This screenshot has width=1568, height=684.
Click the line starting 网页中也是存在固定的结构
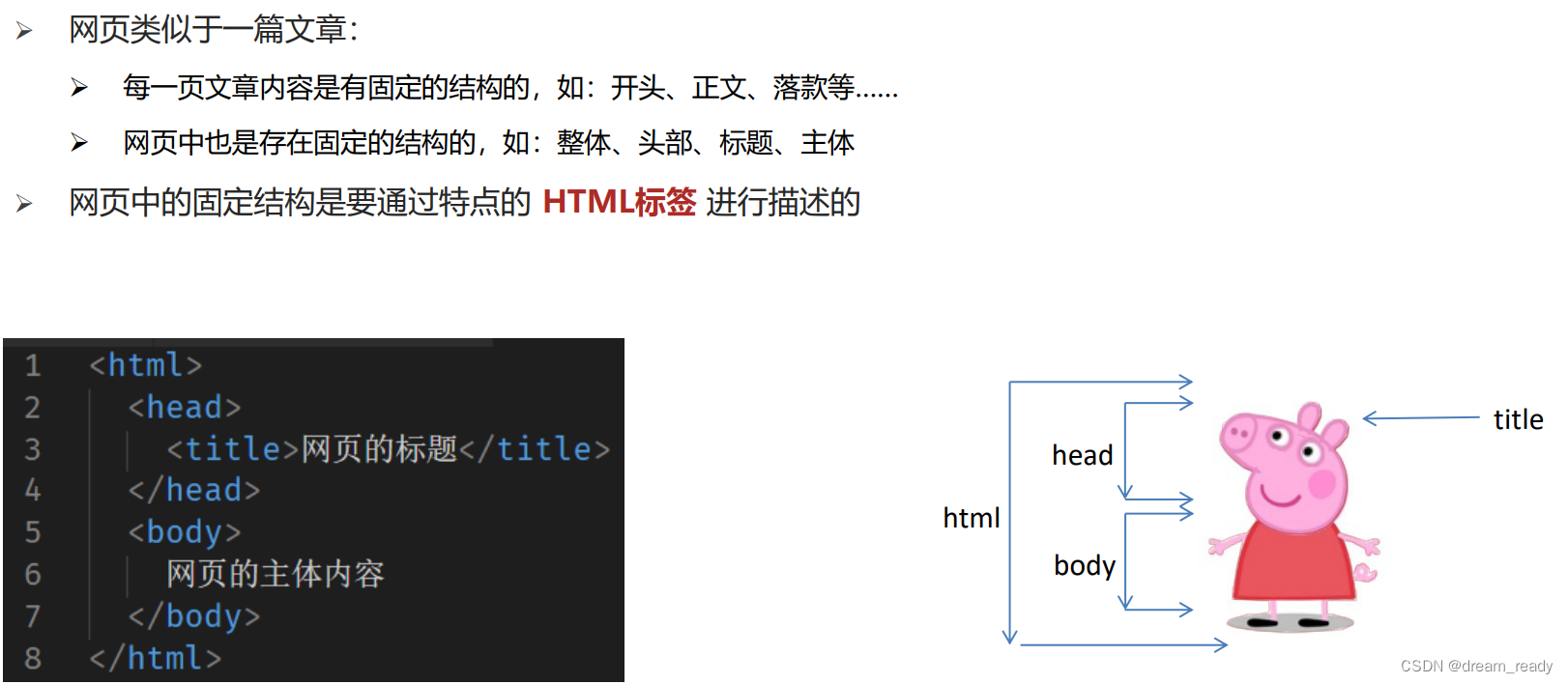click(x=488, y=143)
